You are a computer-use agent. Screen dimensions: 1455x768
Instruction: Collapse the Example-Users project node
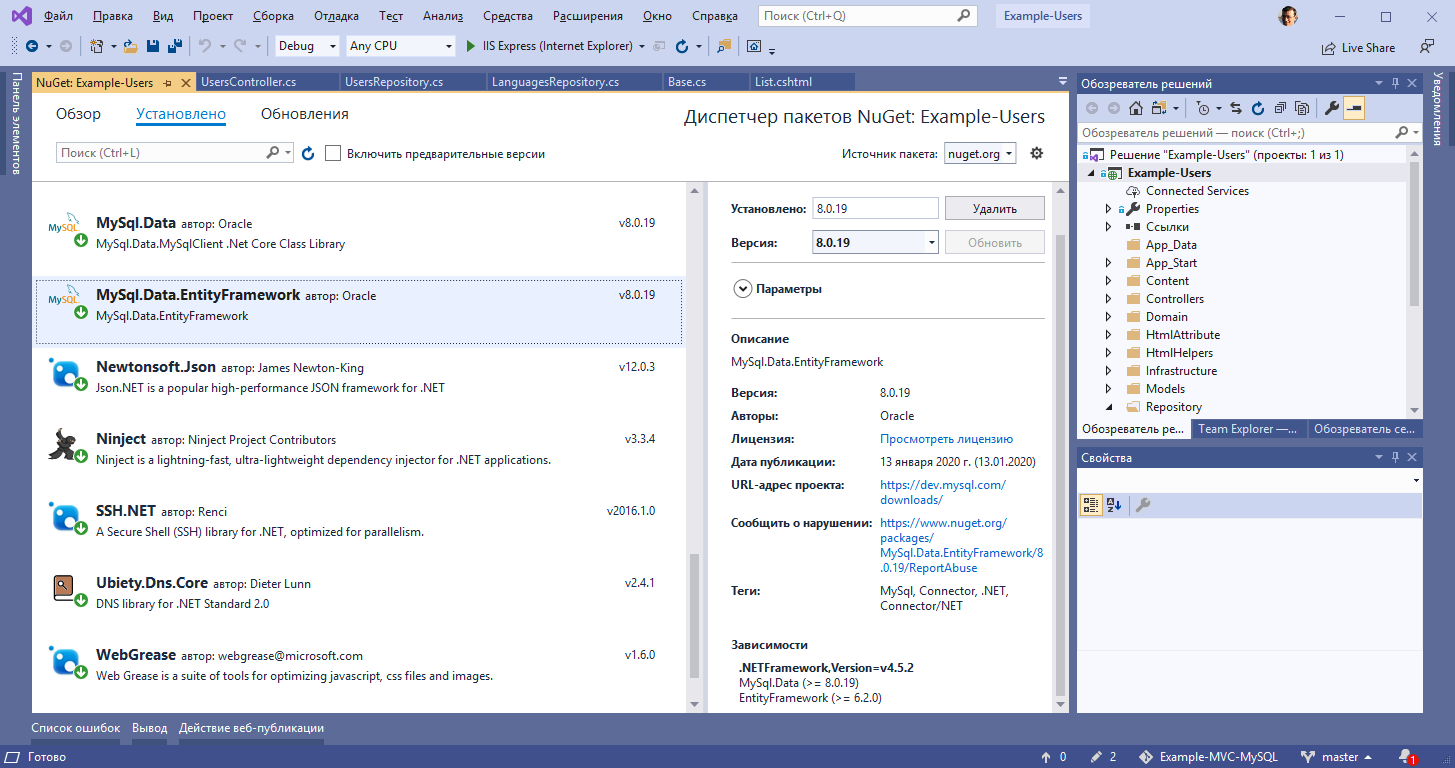point(1092,173)
